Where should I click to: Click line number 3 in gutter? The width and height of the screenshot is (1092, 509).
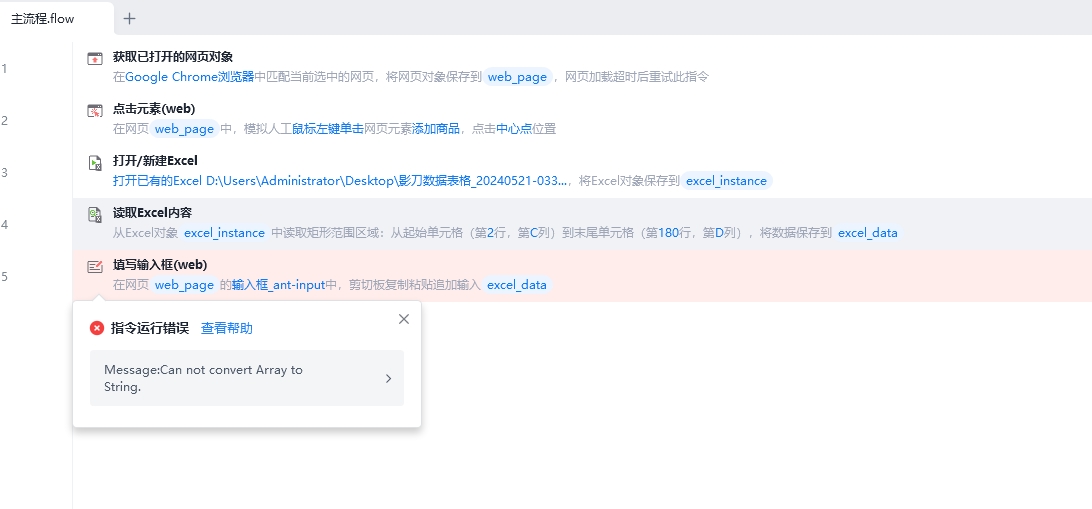(x=4, y=172)
